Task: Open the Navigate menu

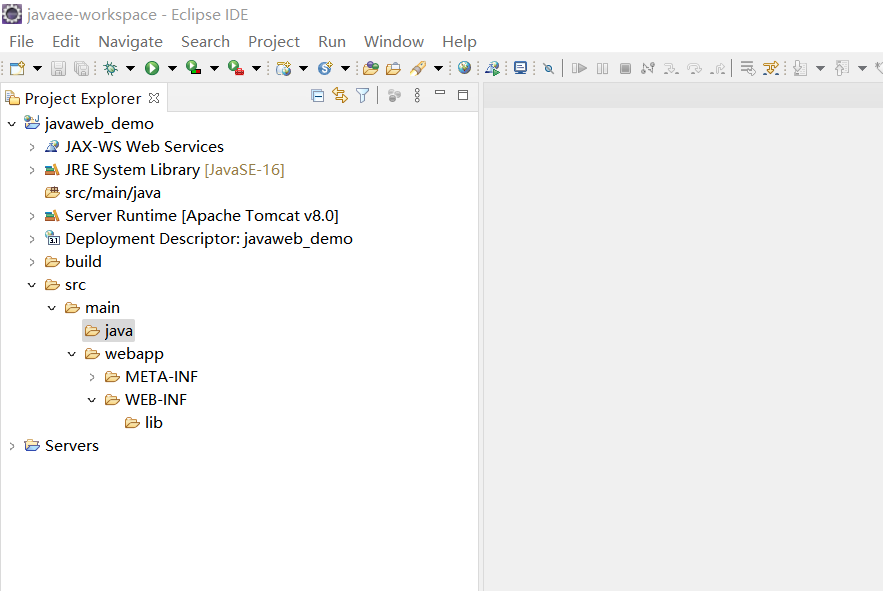Action: tap(130, 42)
